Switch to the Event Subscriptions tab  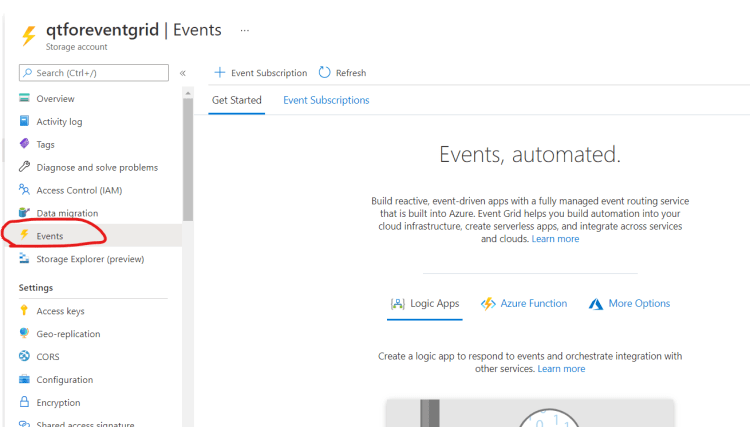326,100
